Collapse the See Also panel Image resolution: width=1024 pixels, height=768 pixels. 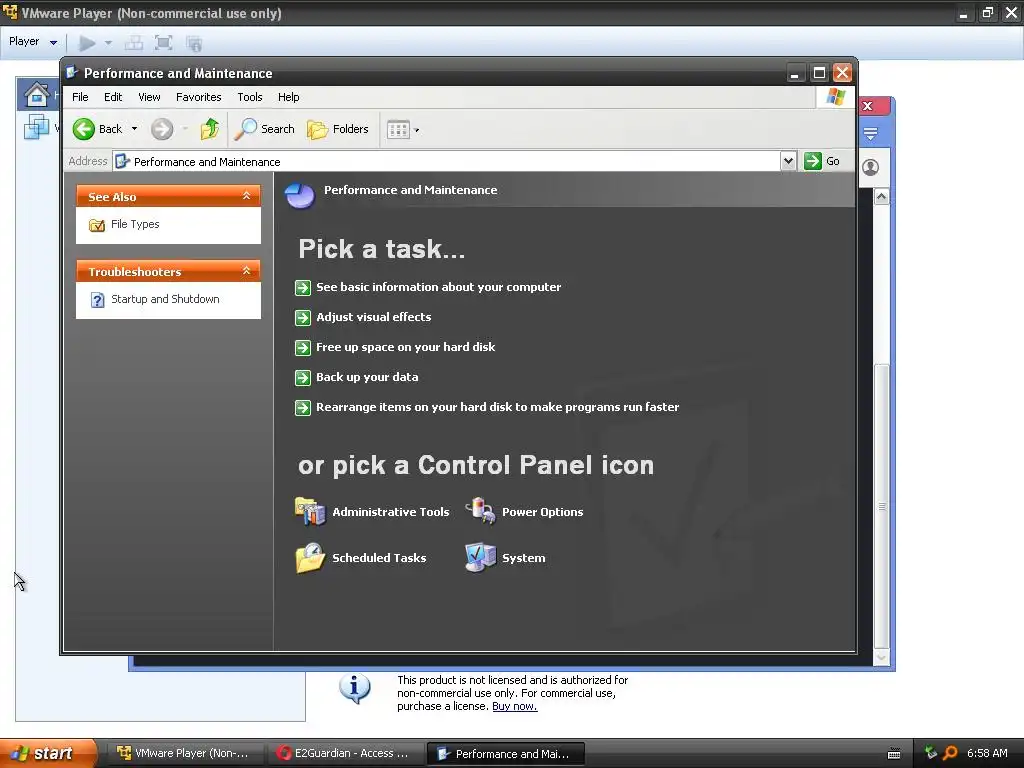pyautogui.click(x=246, y=196)
